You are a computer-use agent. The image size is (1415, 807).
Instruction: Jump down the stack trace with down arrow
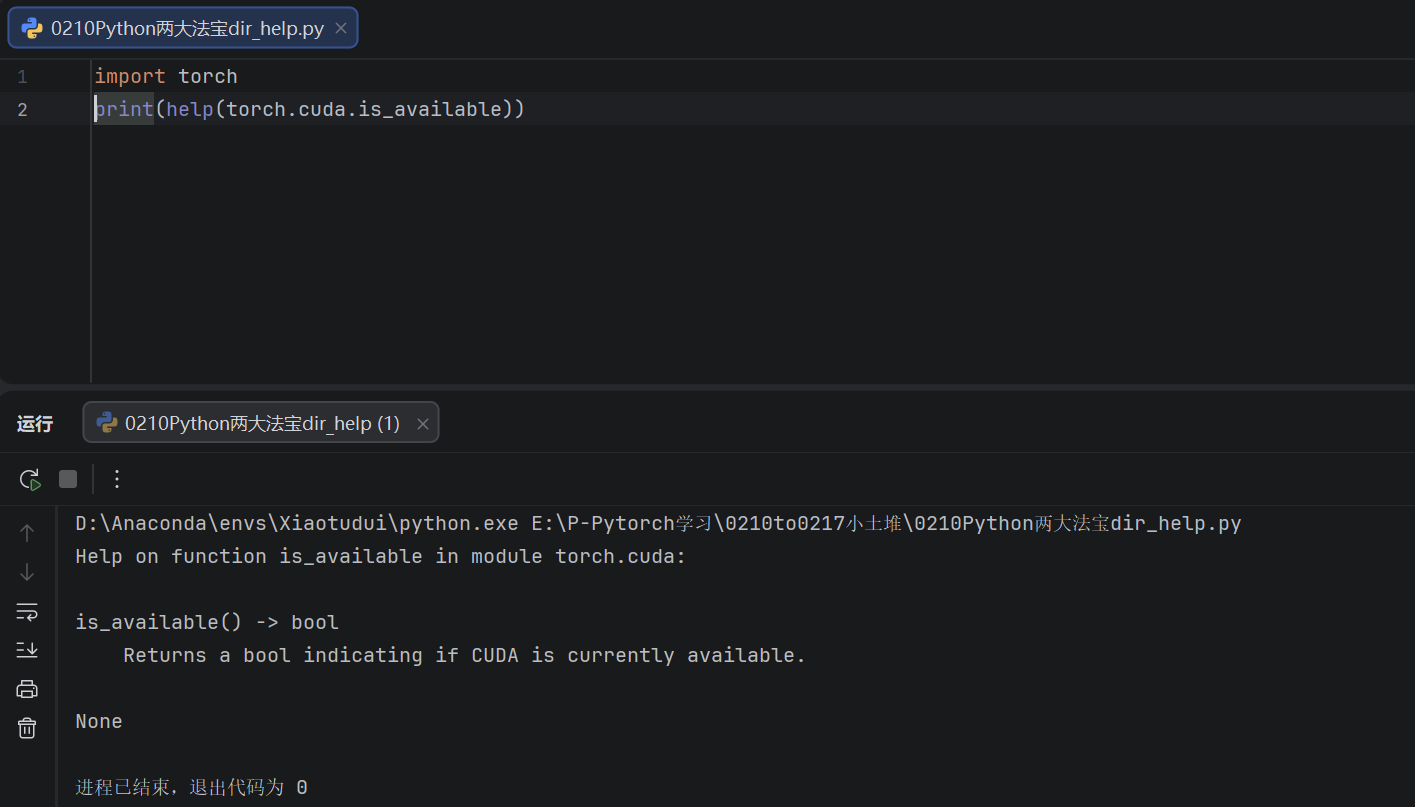[27, 572]
